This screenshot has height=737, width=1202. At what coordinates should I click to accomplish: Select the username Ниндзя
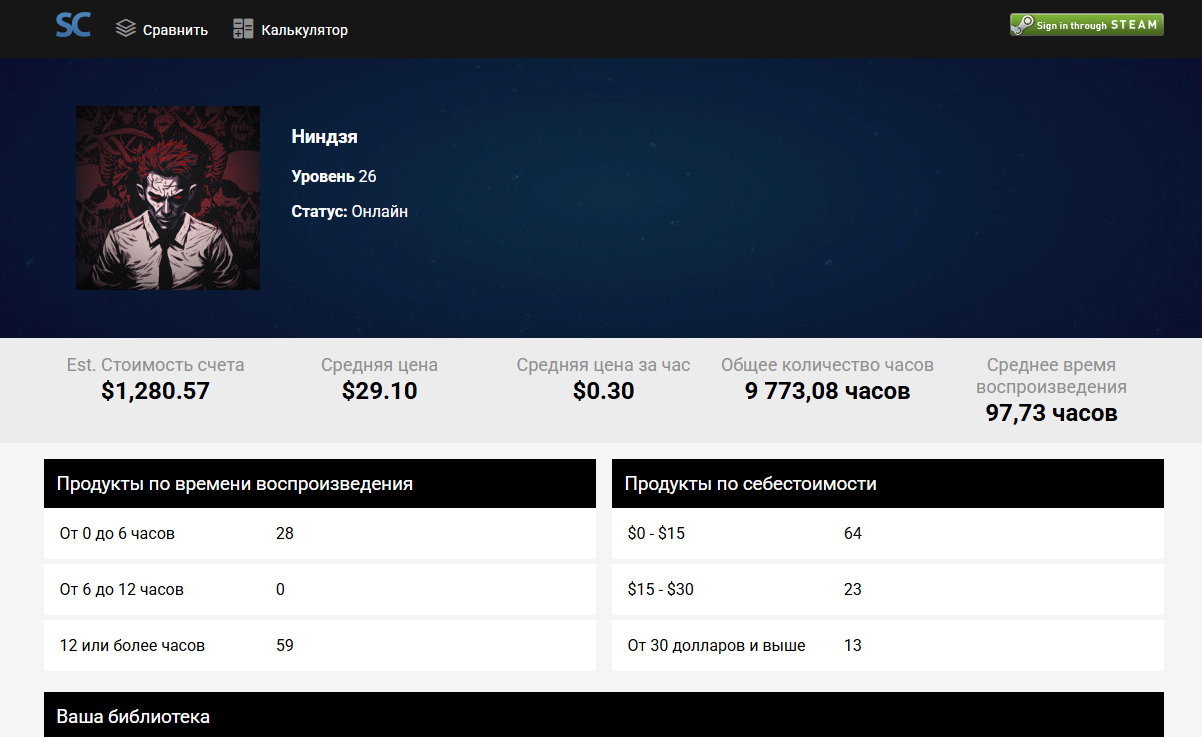click(x=324, y=137)
